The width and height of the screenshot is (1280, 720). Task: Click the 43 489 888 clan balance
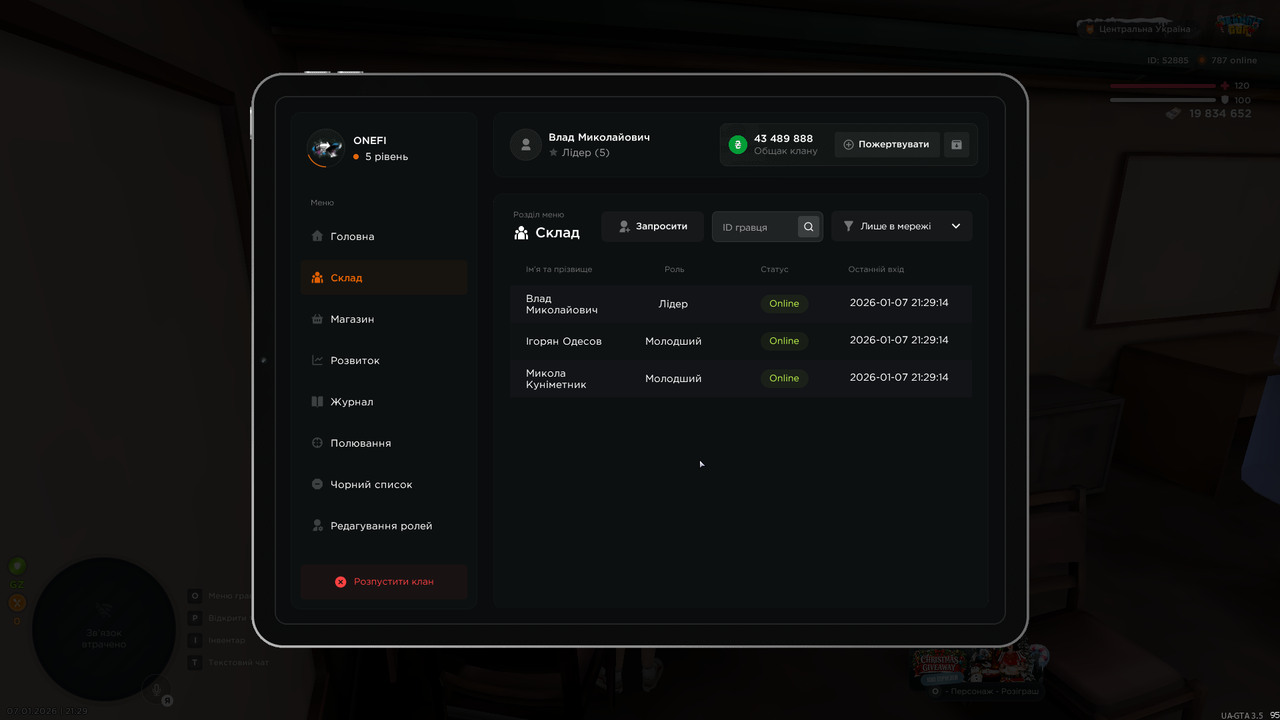pos(783,139)
